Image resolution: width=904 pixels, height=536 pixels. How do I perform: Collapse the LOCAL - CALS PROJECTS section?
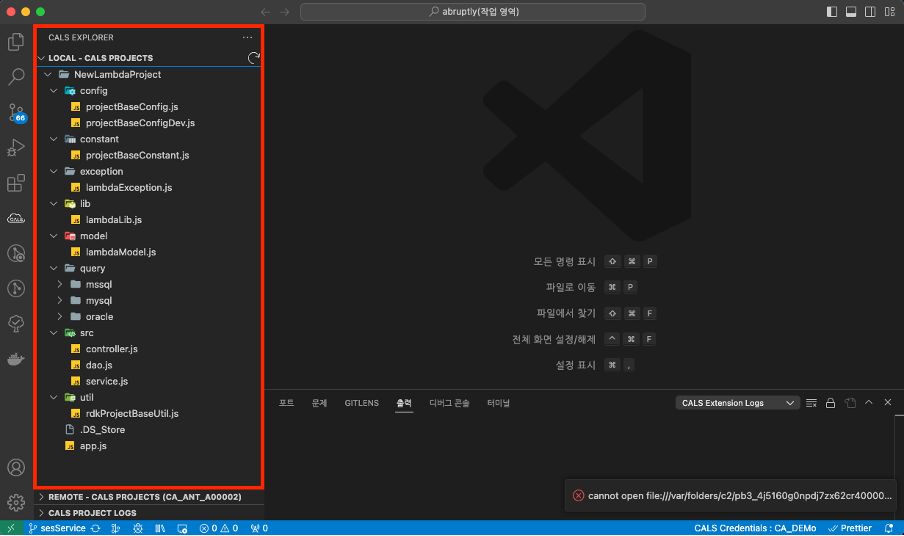pos(42,58)
